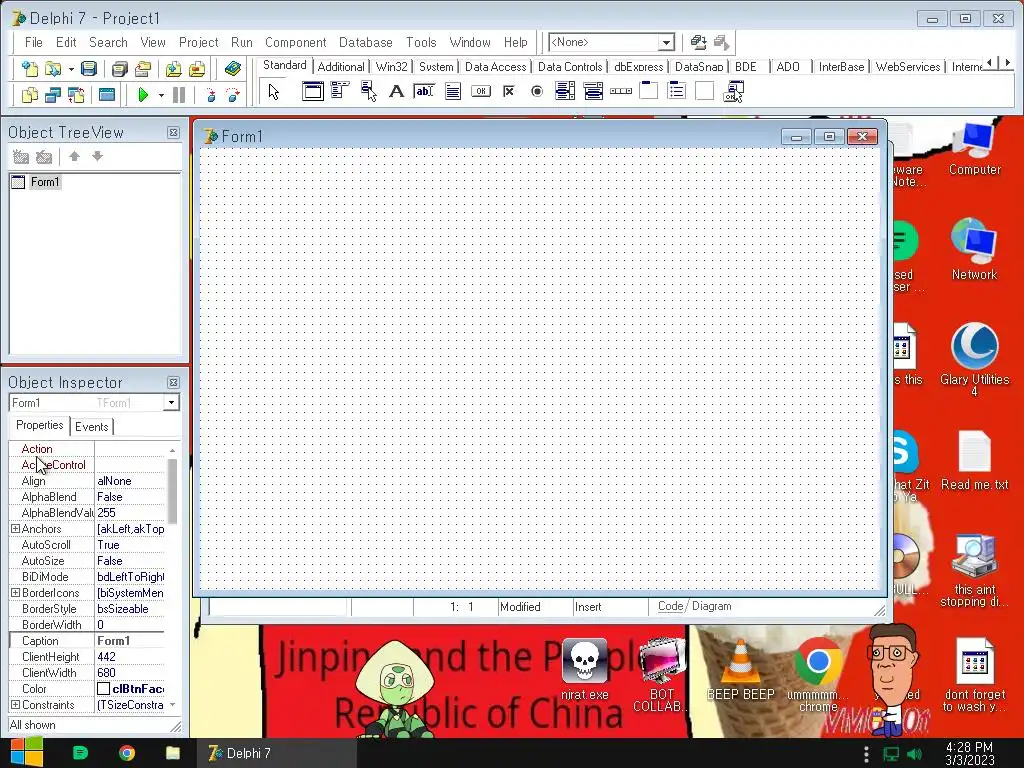Select the RadioButton component in palette
Viewport: 1024px width, 768px height.
[537, 91]
